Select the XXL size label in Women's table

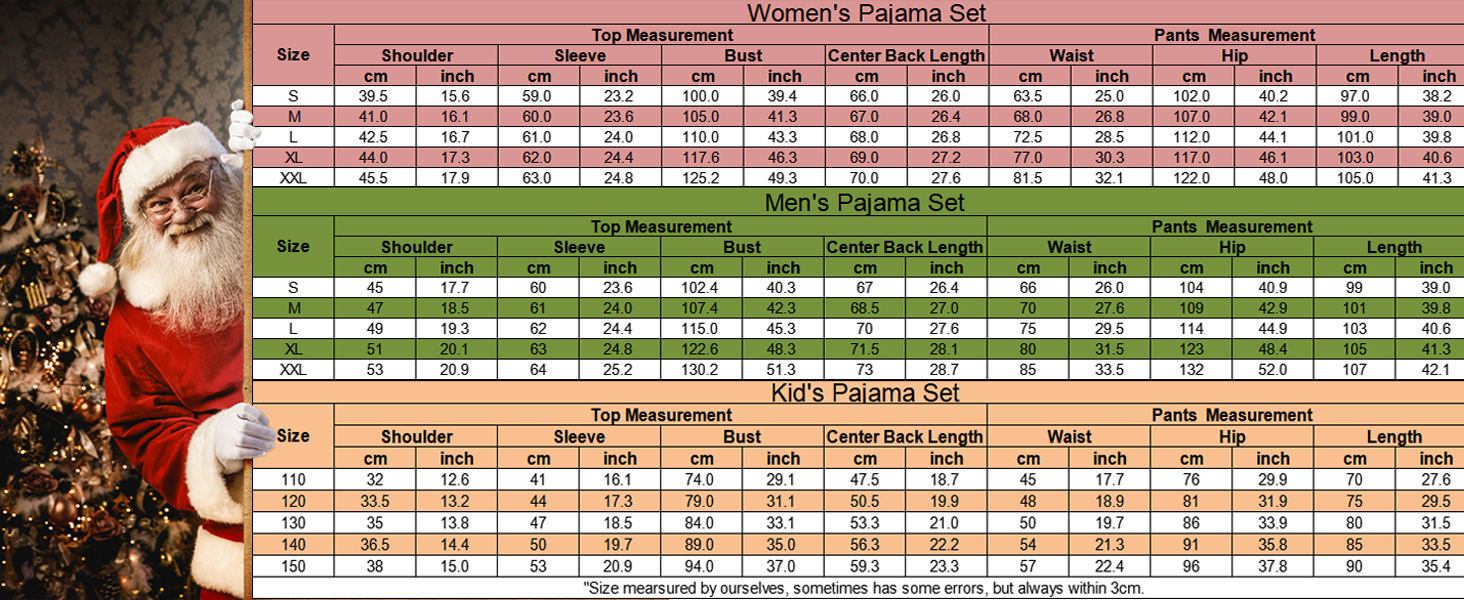coord(293,178)
